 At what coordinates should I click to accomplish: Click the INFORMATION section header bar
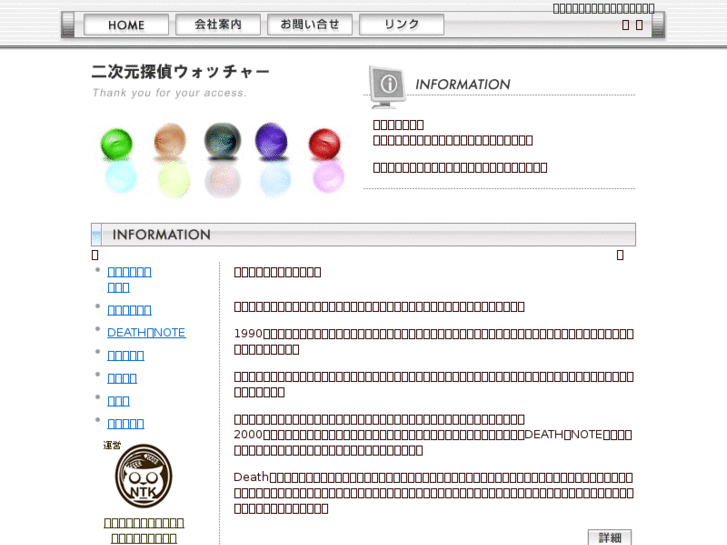click(364, 235)
